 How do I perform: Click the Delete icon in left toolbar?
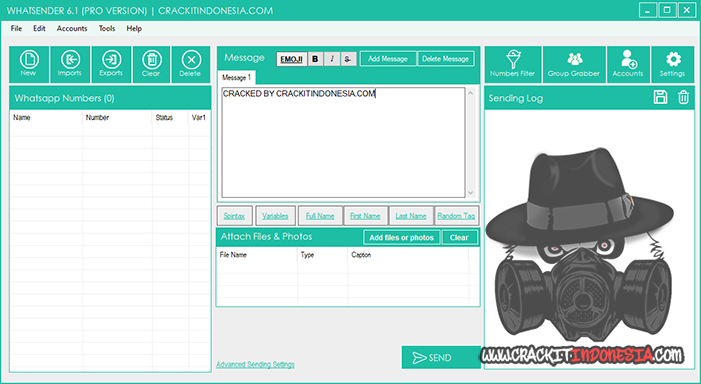(x=191, y=64)
